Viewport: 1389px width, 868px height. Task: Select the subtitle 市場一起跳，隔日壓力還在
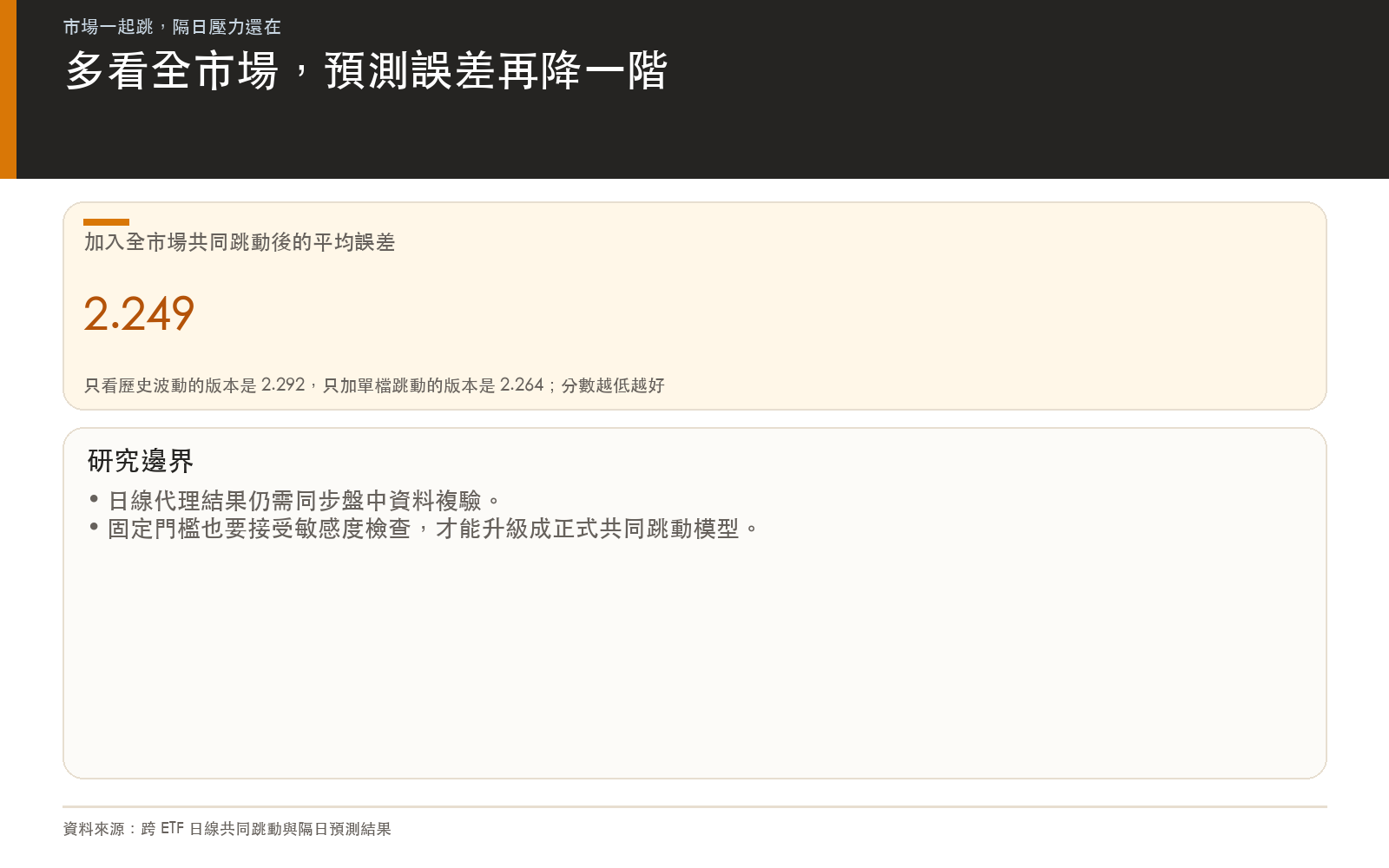172,27
